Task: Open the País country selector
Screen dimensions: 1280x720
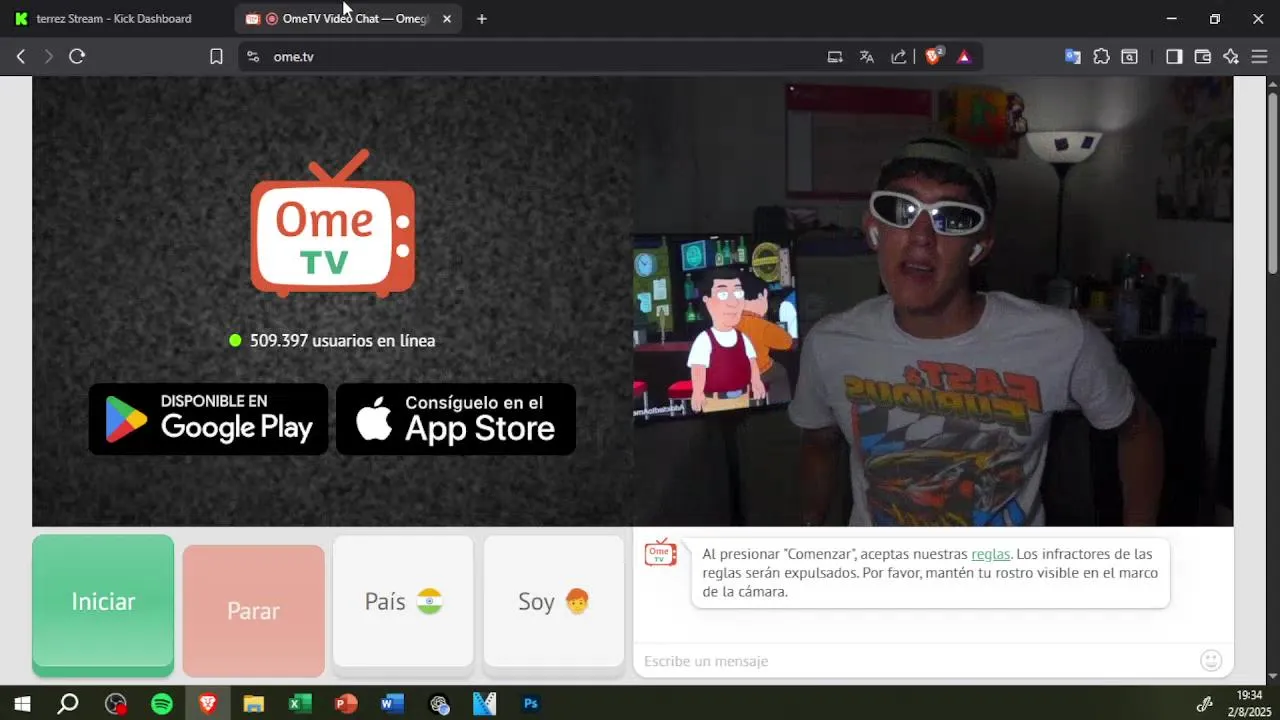Action: 403,601
